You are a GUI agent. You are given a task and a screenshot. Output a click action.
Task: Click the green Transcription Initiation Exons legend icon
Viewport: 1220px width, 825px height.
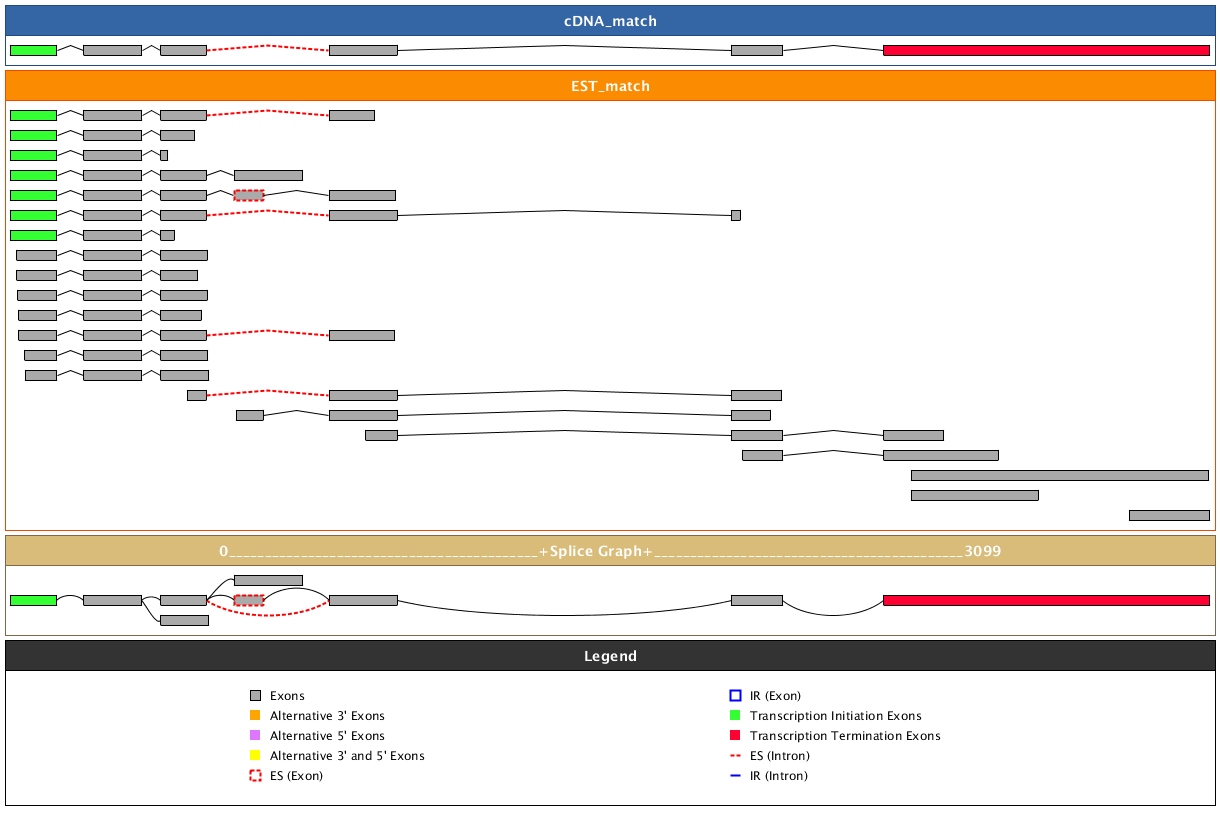[735, 716]
